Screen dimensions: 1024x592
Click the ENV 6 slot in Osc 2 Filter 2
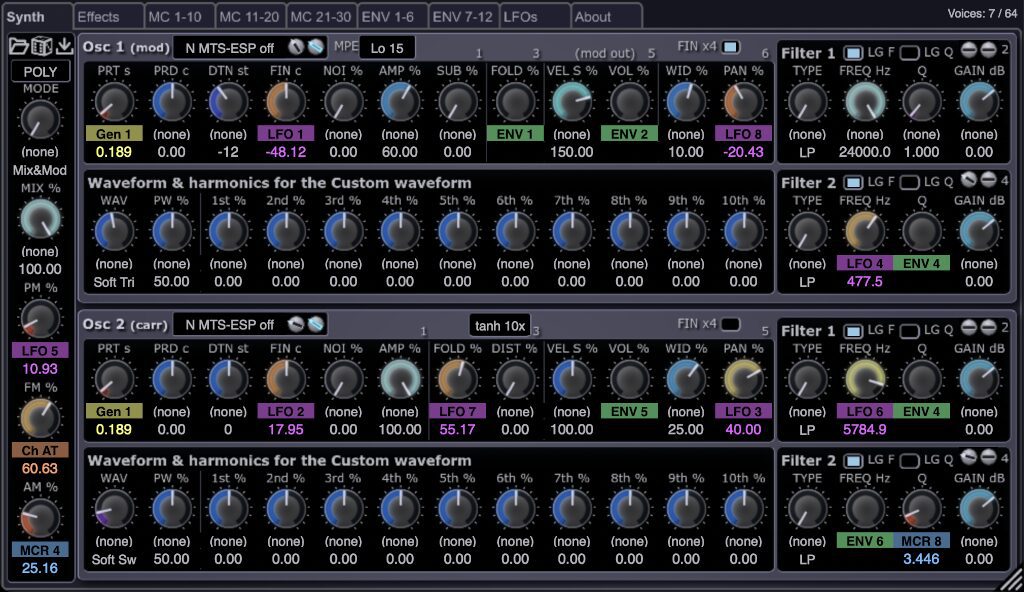click(x=865, y=541)
